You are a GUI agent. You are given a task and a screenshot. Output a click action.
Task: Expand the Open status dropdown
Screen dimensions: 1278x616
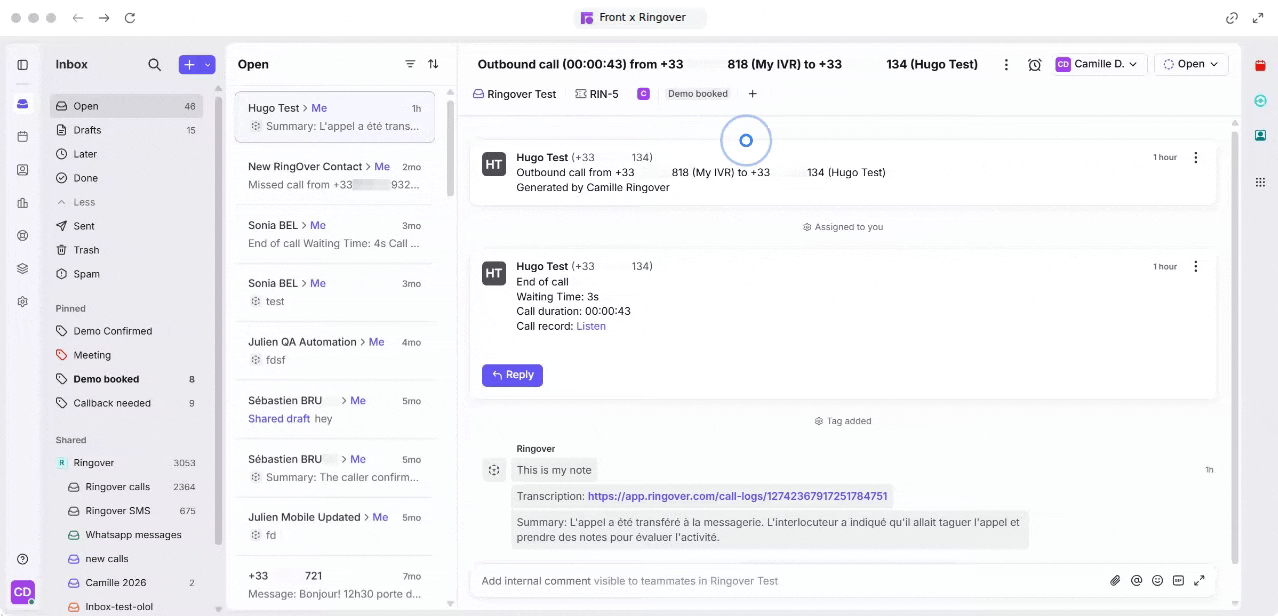pyautogui.click(x=1192, y=64)
